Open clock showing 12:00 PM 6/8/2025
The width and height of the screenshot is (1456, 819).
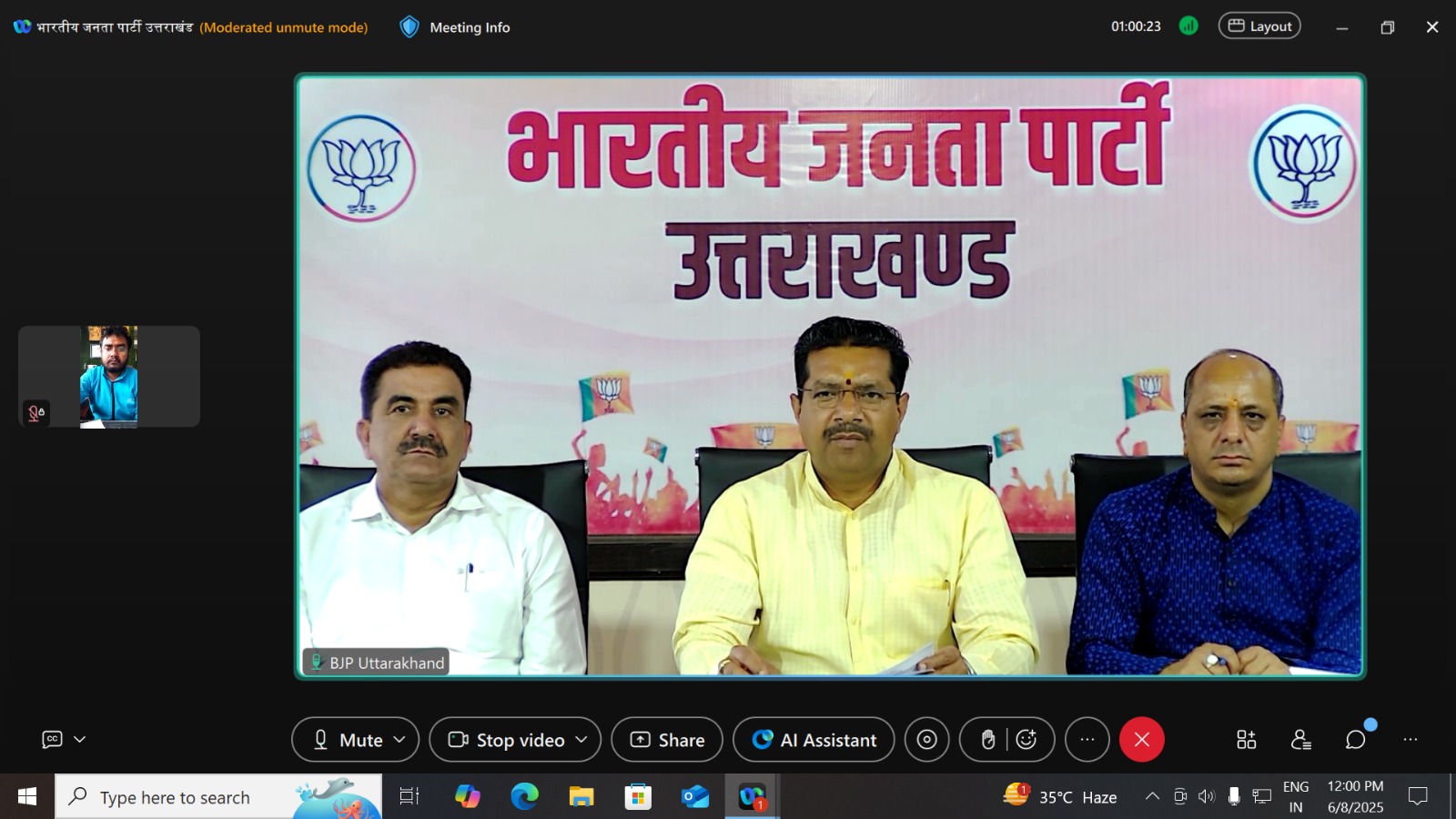(x=1356, y=797)
